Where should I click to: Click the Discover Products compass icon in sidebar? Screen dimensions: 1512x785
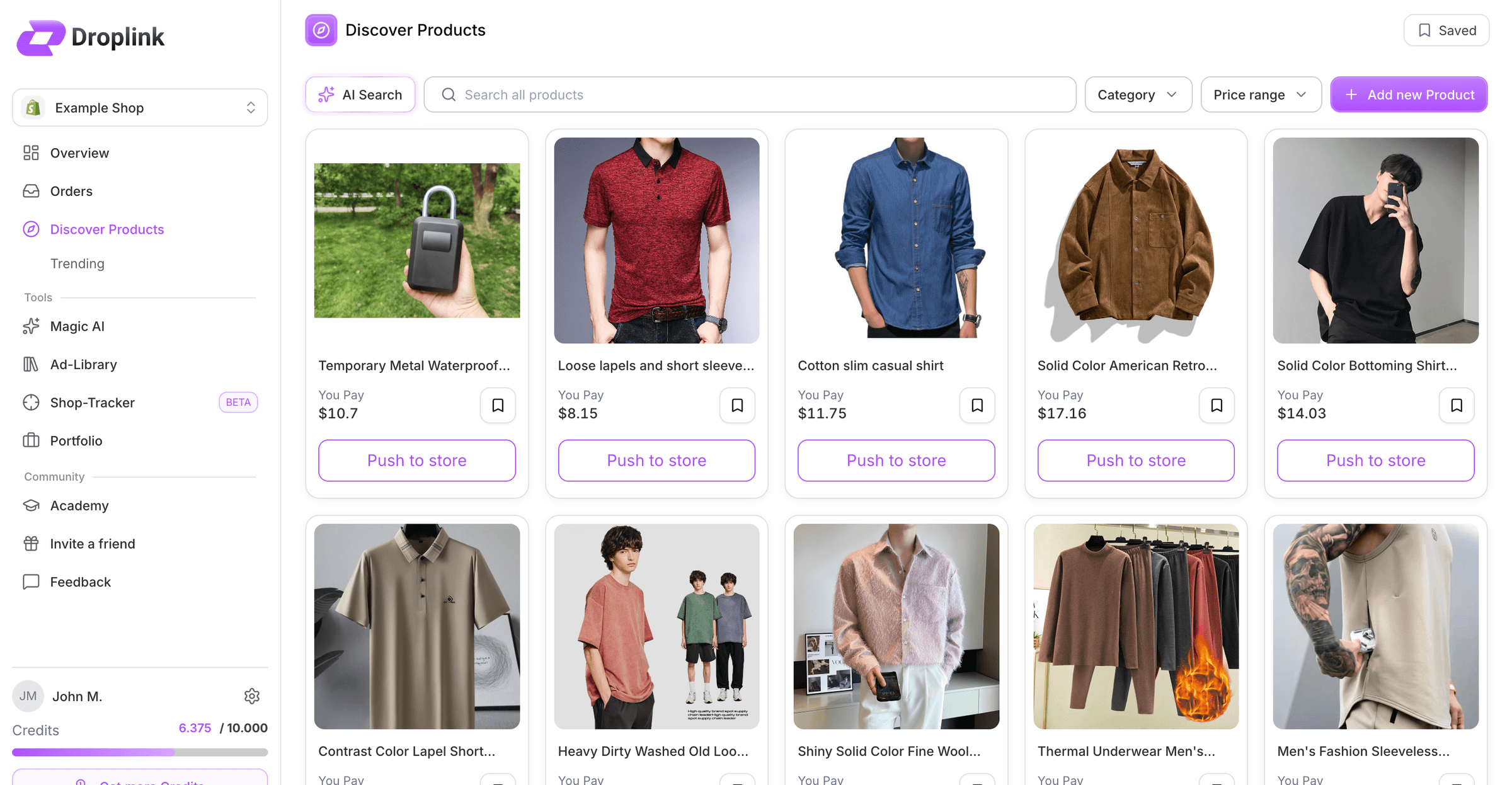[x=31, y=229]
